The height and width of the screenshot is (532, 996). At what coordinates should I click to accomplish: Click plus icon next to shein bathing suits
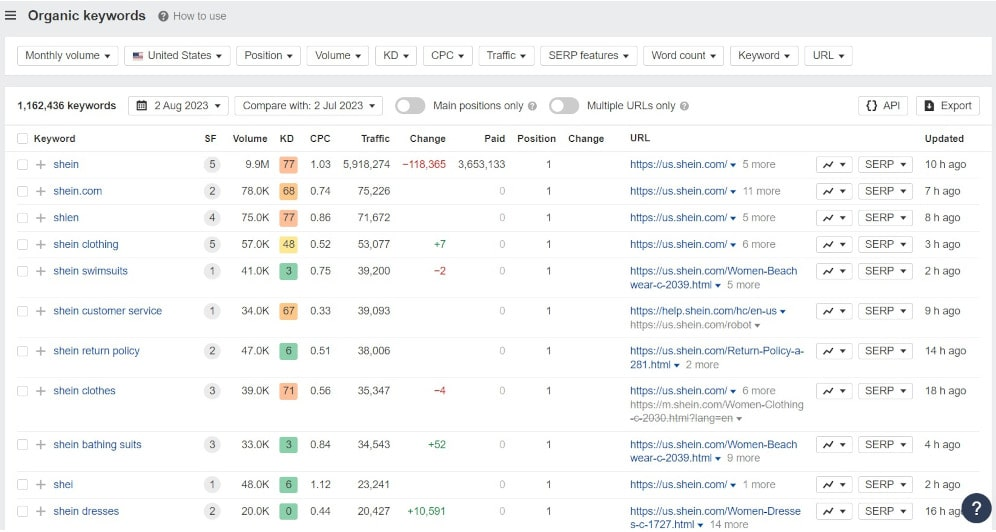click(41, 445)
